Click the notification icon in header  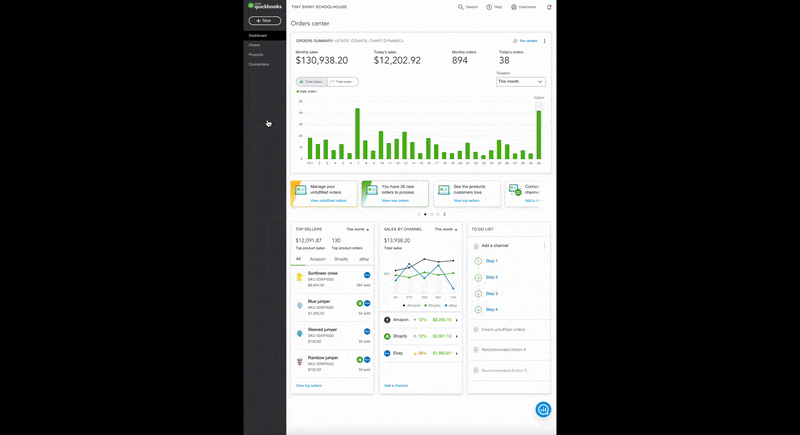[x=549, y=7]
